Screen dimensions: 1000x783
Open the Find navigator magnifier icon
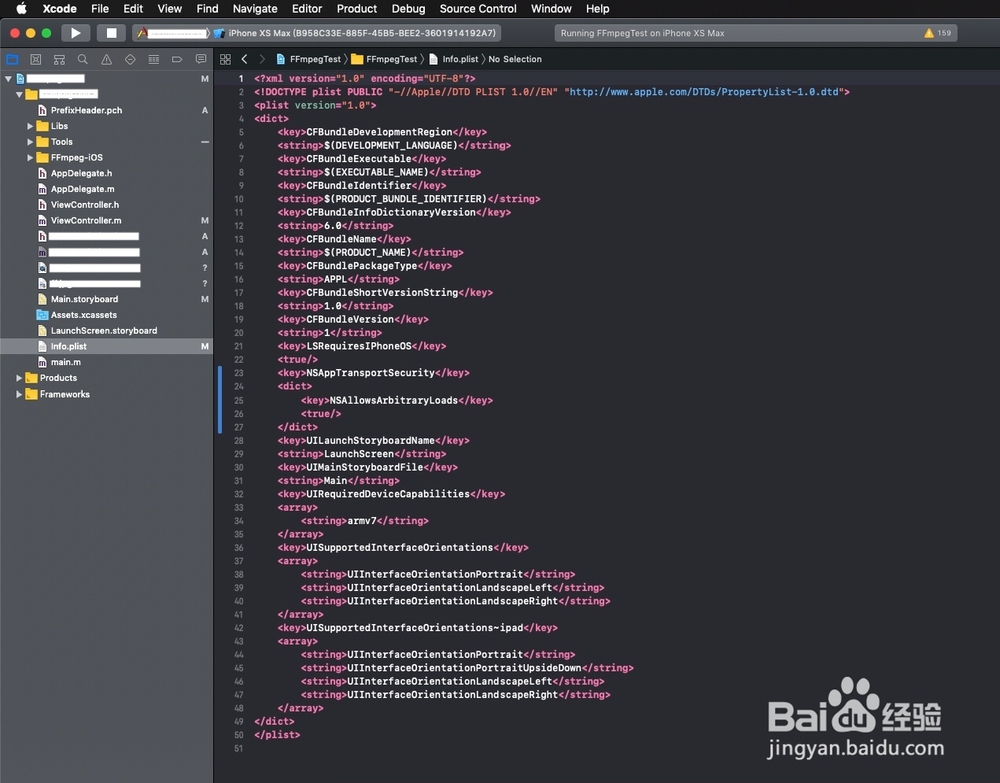(83, 59)
